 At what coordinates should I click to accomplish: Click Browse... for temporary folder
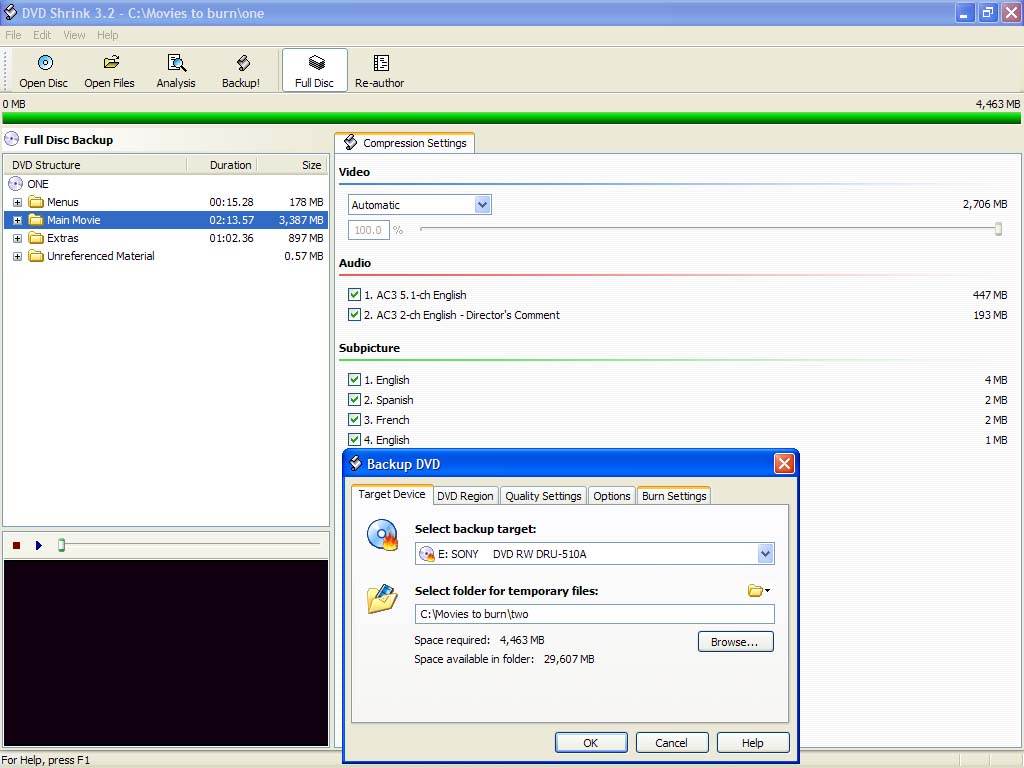735,641
